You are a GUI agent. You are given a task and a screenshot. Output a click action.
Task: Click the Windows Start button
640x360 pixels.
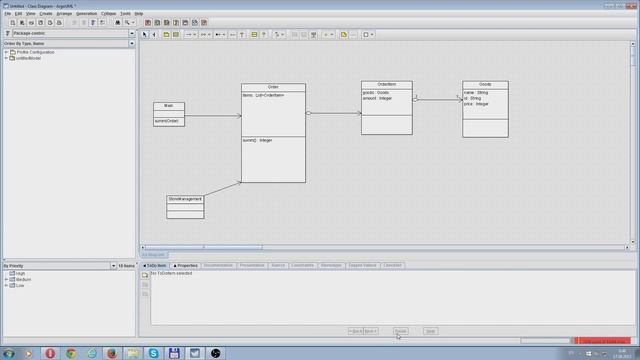tap(9, 353)
